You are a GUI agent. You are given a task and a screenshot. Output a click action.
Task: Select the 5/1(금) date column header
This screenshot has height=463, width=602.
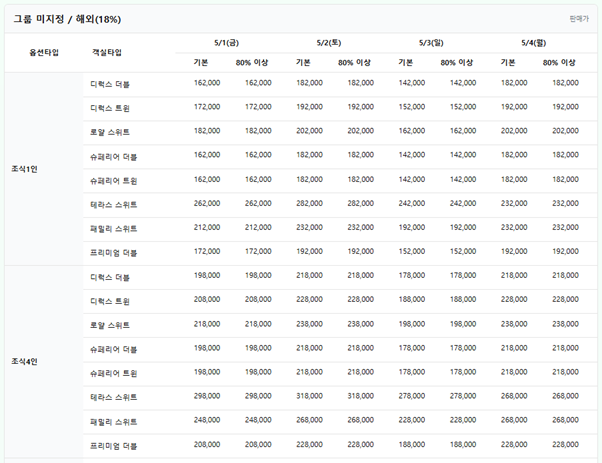(x=227, y=43)
